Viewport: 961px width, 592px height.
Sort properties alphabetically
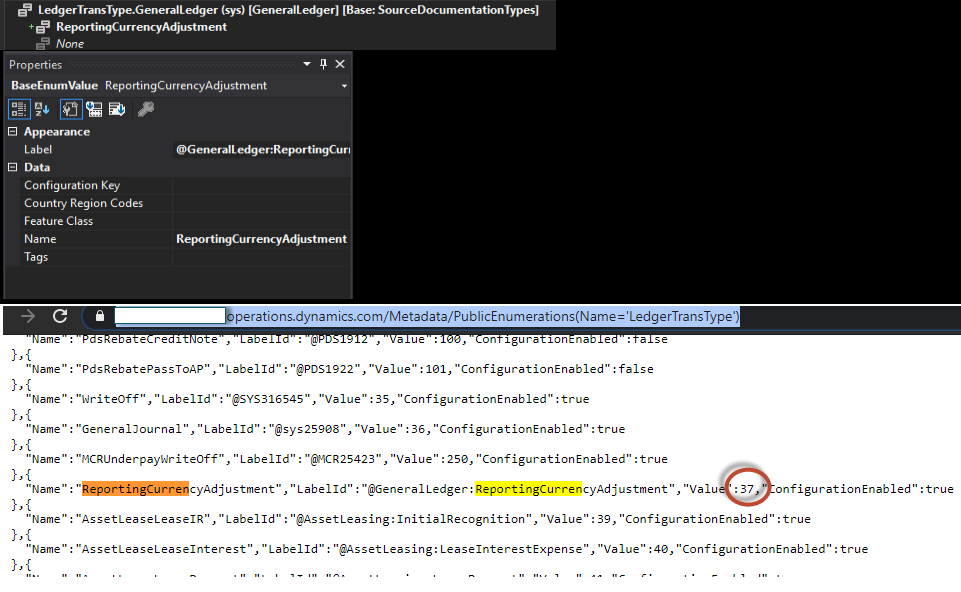point(42,109)
